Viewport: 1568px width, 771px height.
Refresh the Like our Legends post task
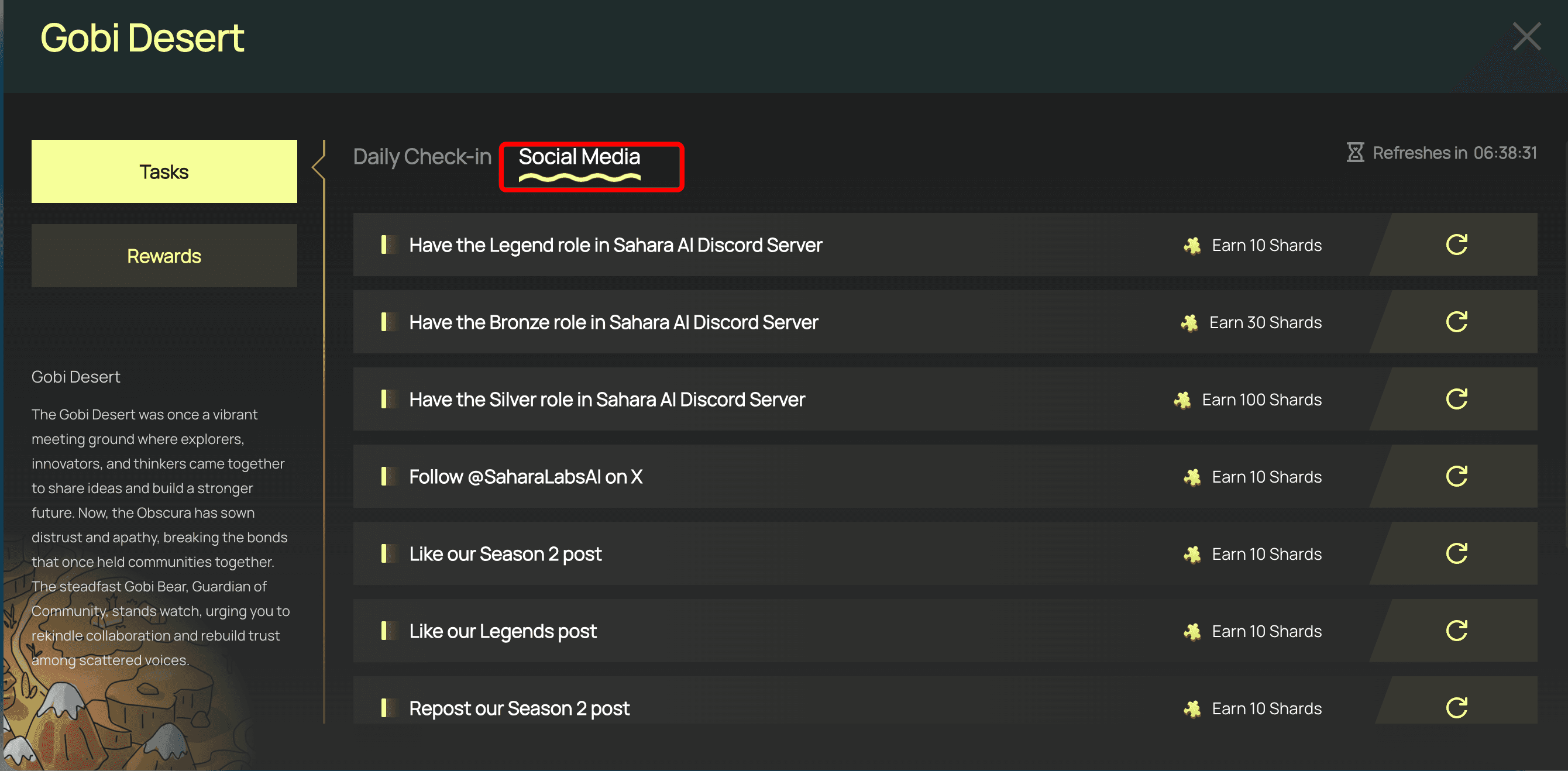click(x=1457, y=631)
